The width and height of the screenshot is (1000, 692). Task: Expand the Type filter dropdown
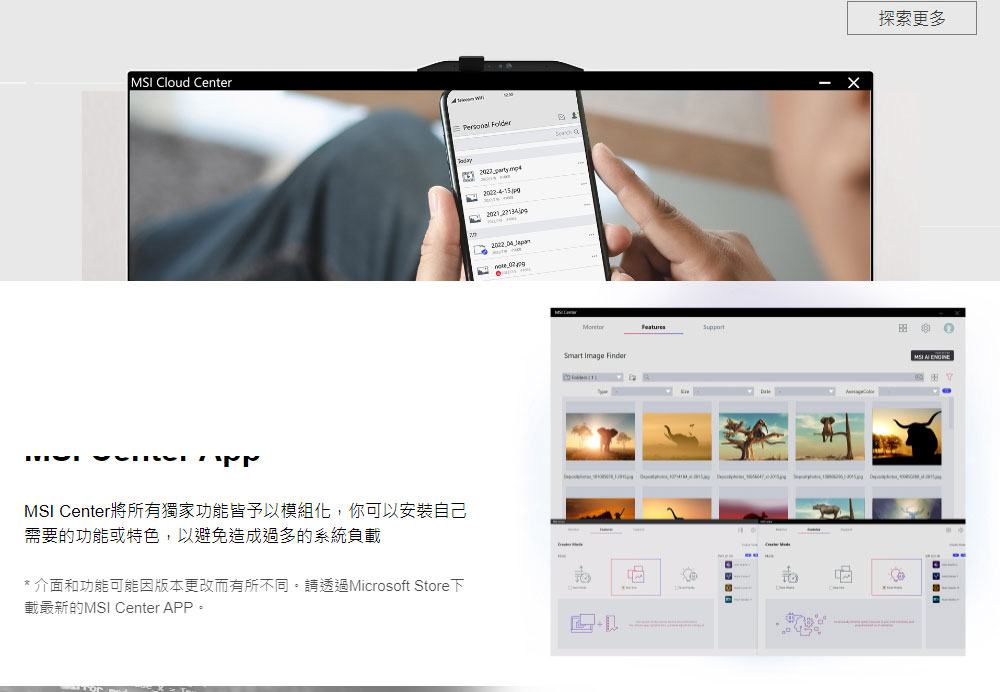pyautogui.click(x=642, y=391)
